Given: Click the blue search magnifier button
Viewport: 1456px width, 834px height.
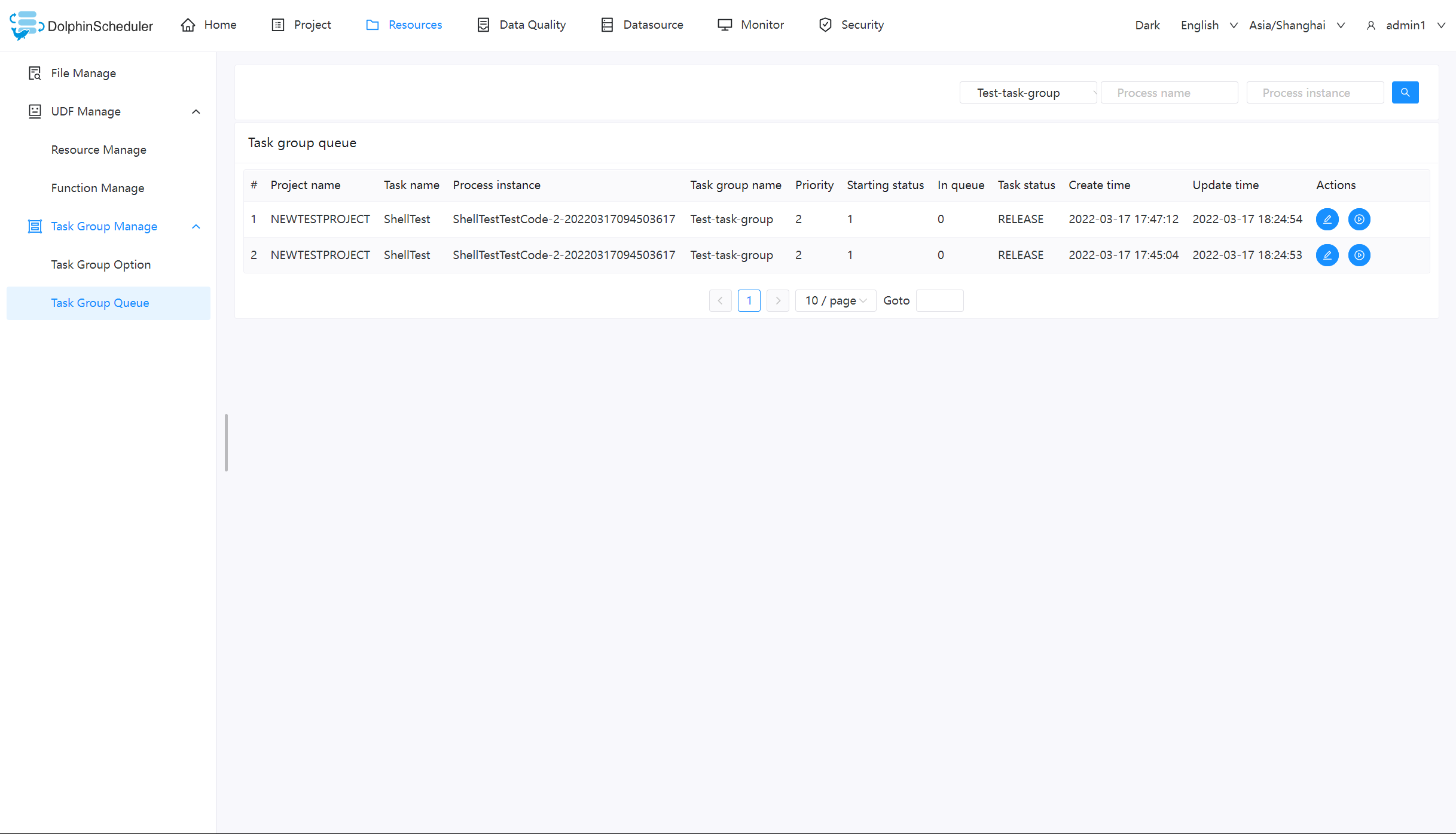Looking at the screenshot, I should (1405, 93).
